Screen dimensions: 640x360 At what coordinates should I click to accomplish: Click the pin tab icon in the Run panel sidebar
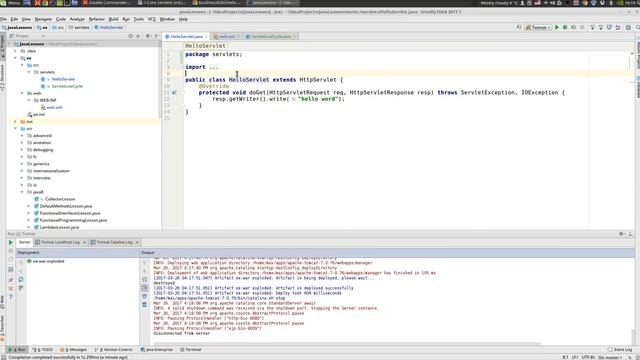point(11,280)
